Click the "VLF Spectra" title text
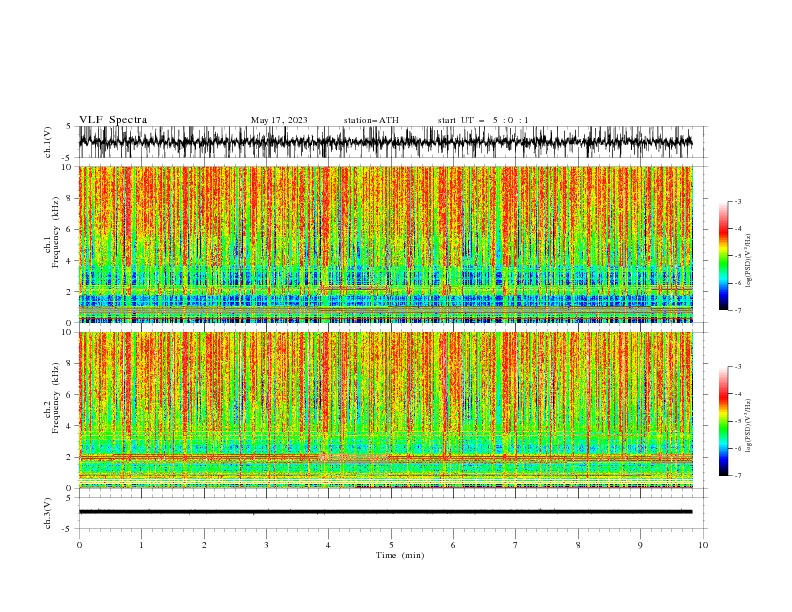792x612 pixels. pos(113,120)
